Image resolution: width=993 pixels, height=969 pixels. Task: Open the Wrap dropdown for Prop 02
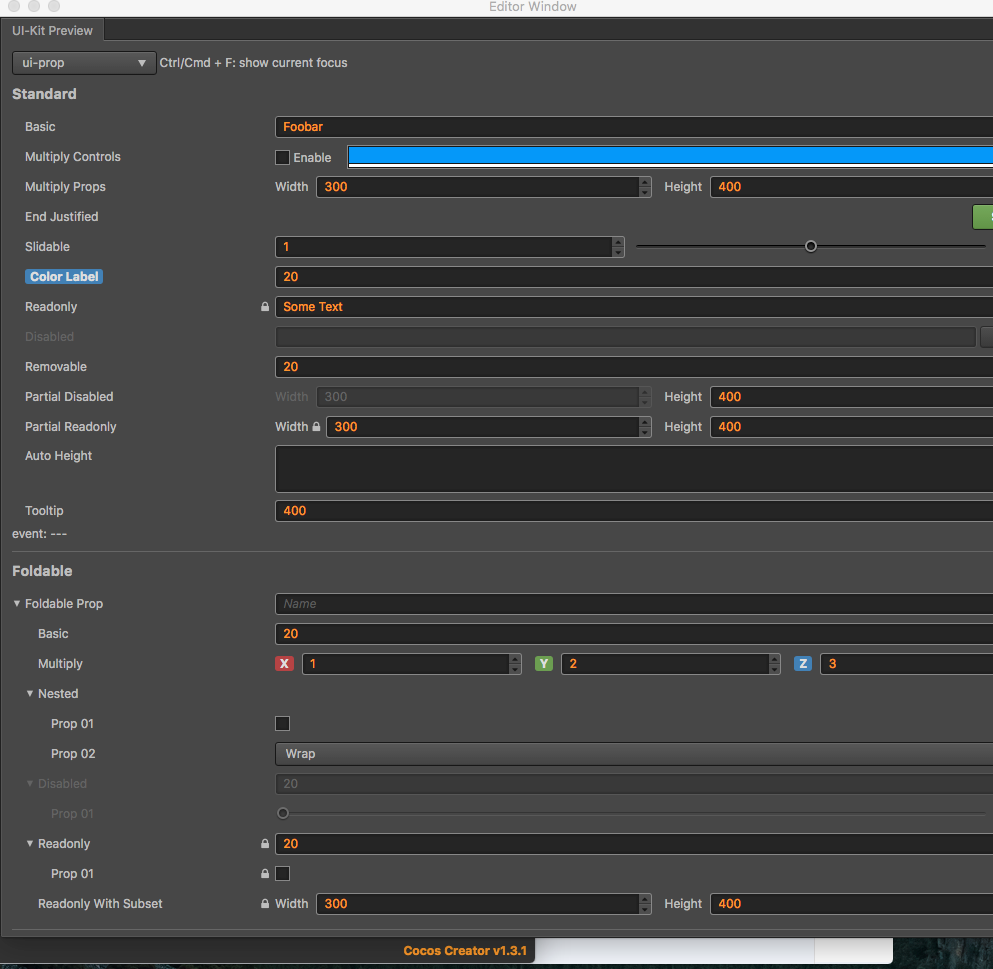(x=634, y=754)
